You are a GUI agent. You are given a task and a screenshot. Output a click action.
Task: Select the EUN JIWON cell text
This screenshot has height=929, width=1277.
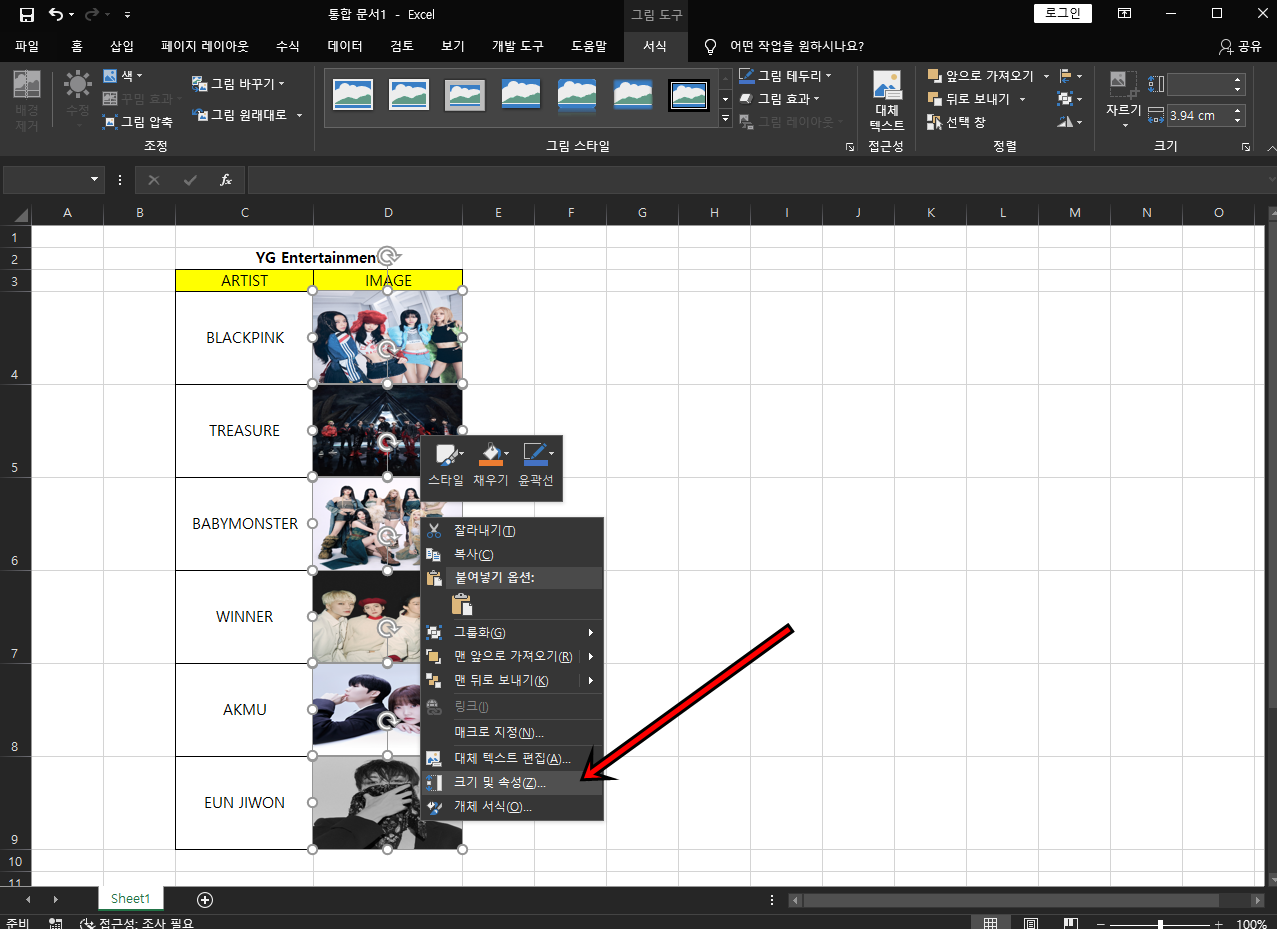click(244, 802)
